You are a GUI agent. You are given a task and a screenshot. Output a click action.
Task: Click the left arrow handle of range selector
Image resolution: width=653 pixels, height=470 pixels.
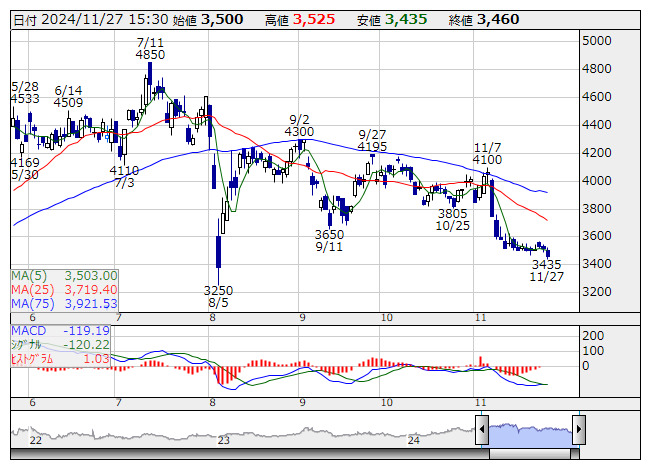[x=482, y=429]
